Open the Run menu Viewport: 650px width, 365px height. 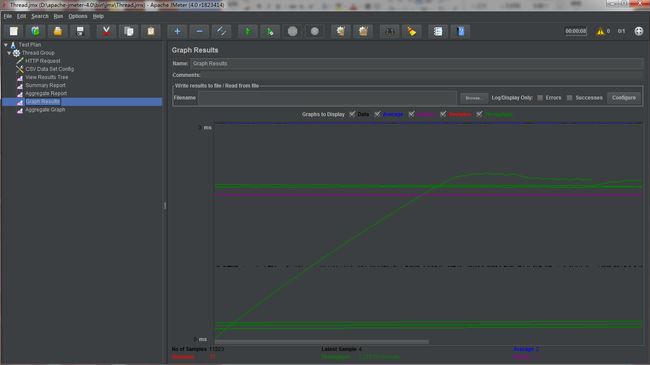[58, 16]
